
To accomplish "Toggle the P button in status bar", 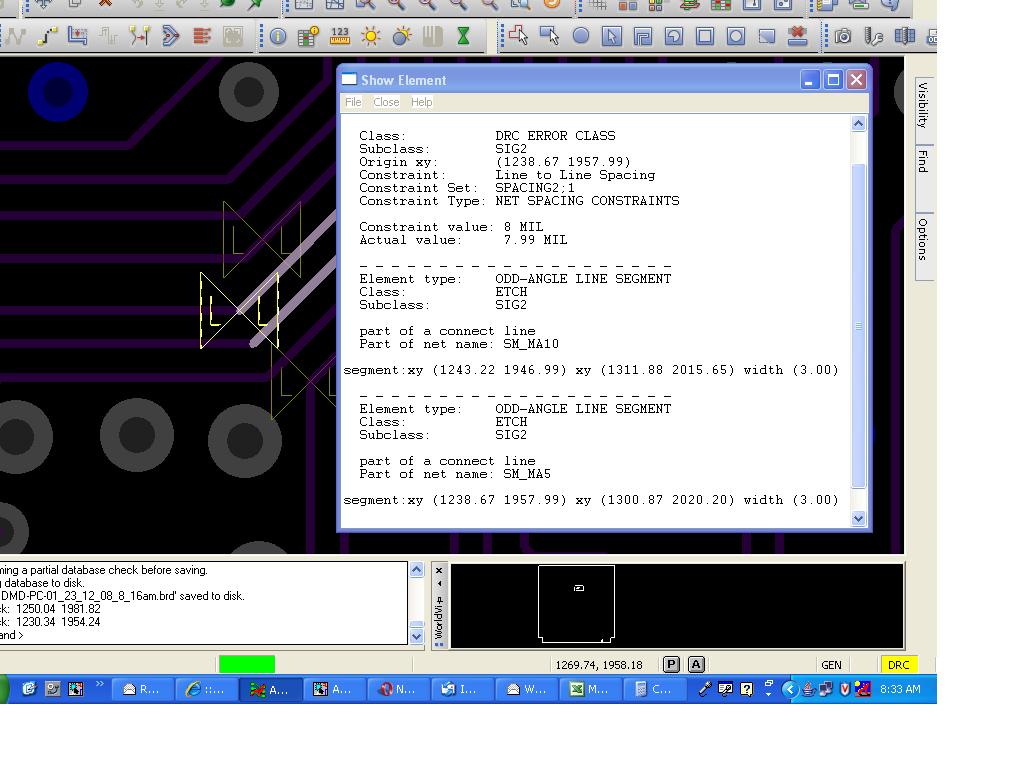I will point(671,664).
